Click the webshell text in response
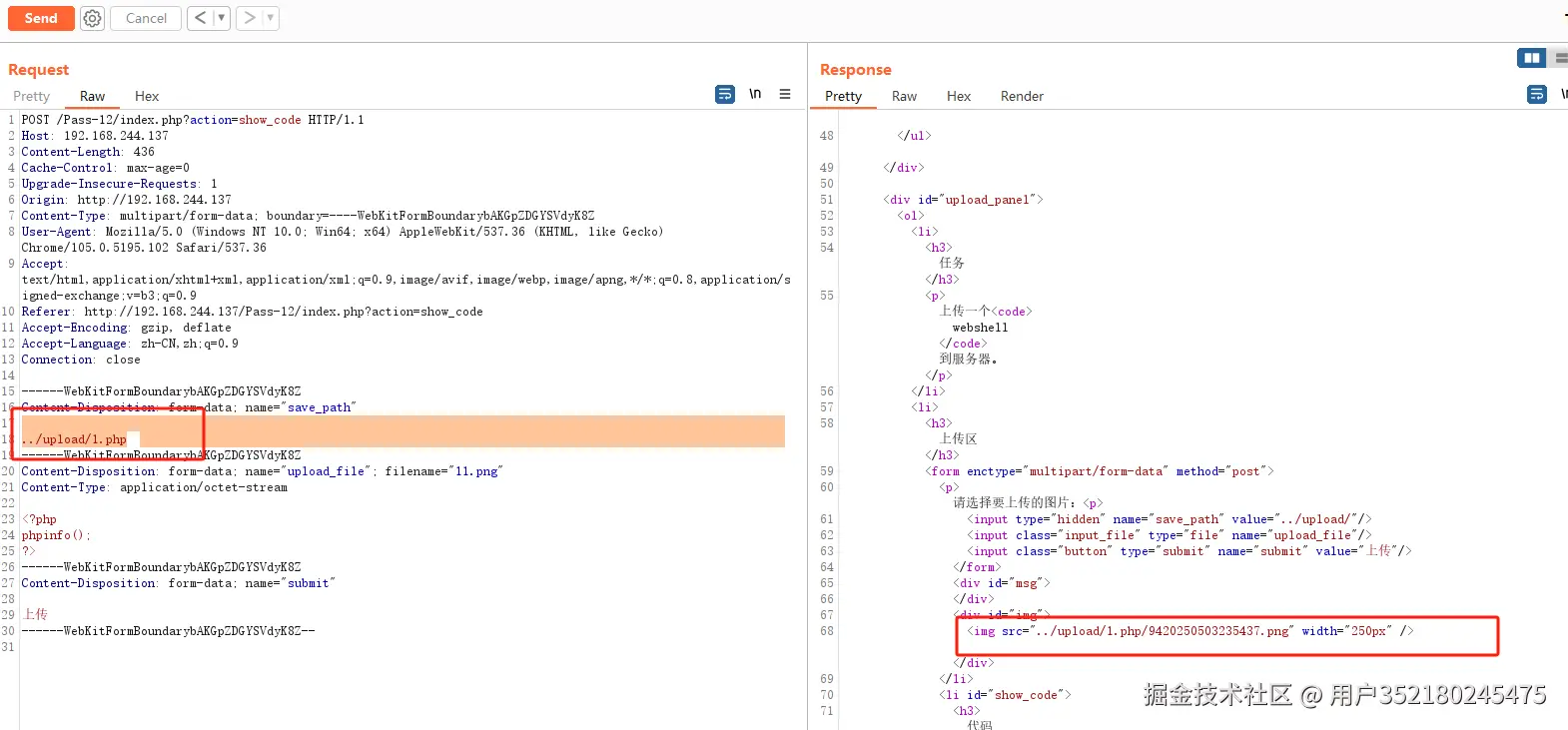Viewport: 1568px width, 730px height. [980, 328]
